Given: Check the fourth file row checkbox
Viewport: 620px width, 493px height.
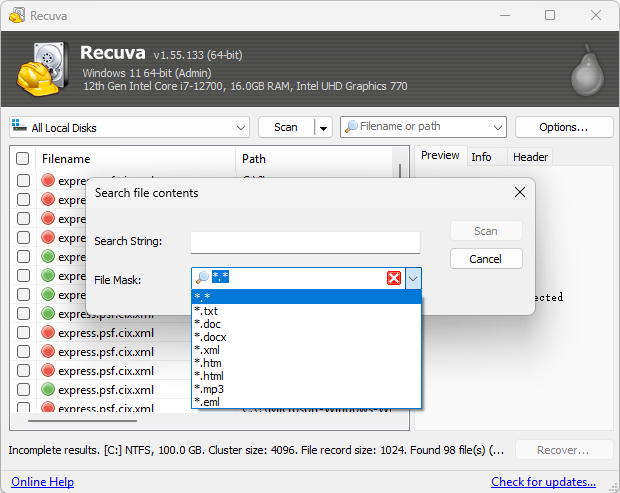Looking at the screenshot, I should 23,238.
